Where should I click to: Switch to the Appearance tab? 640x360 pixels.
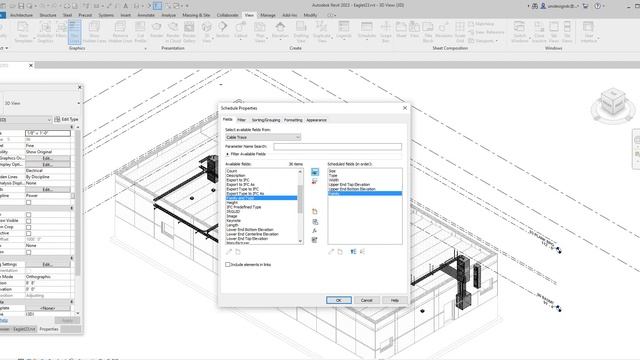[x=316, y=120]
